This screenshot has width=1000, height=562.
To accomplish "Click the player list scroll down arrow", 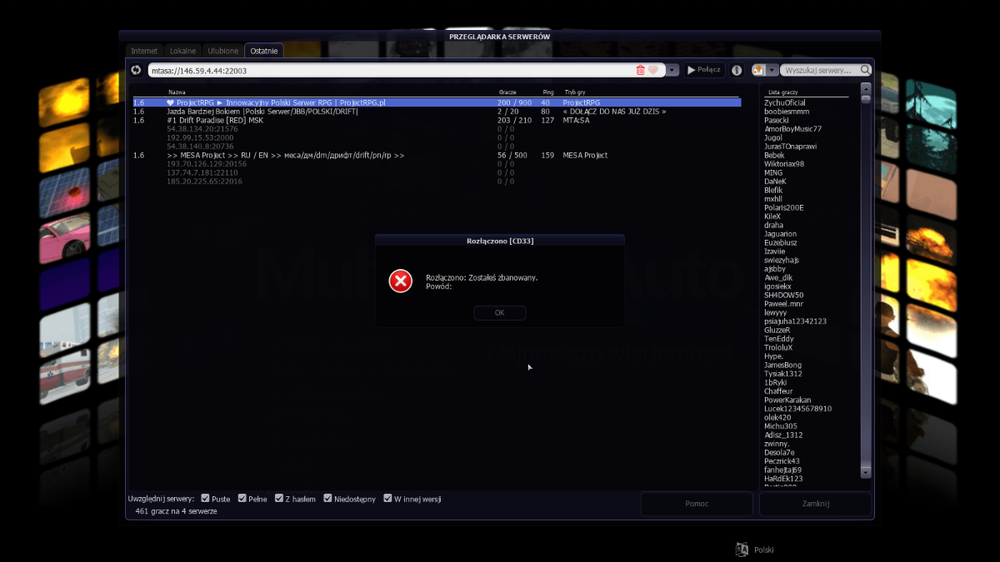I will [x=865, y=473].
